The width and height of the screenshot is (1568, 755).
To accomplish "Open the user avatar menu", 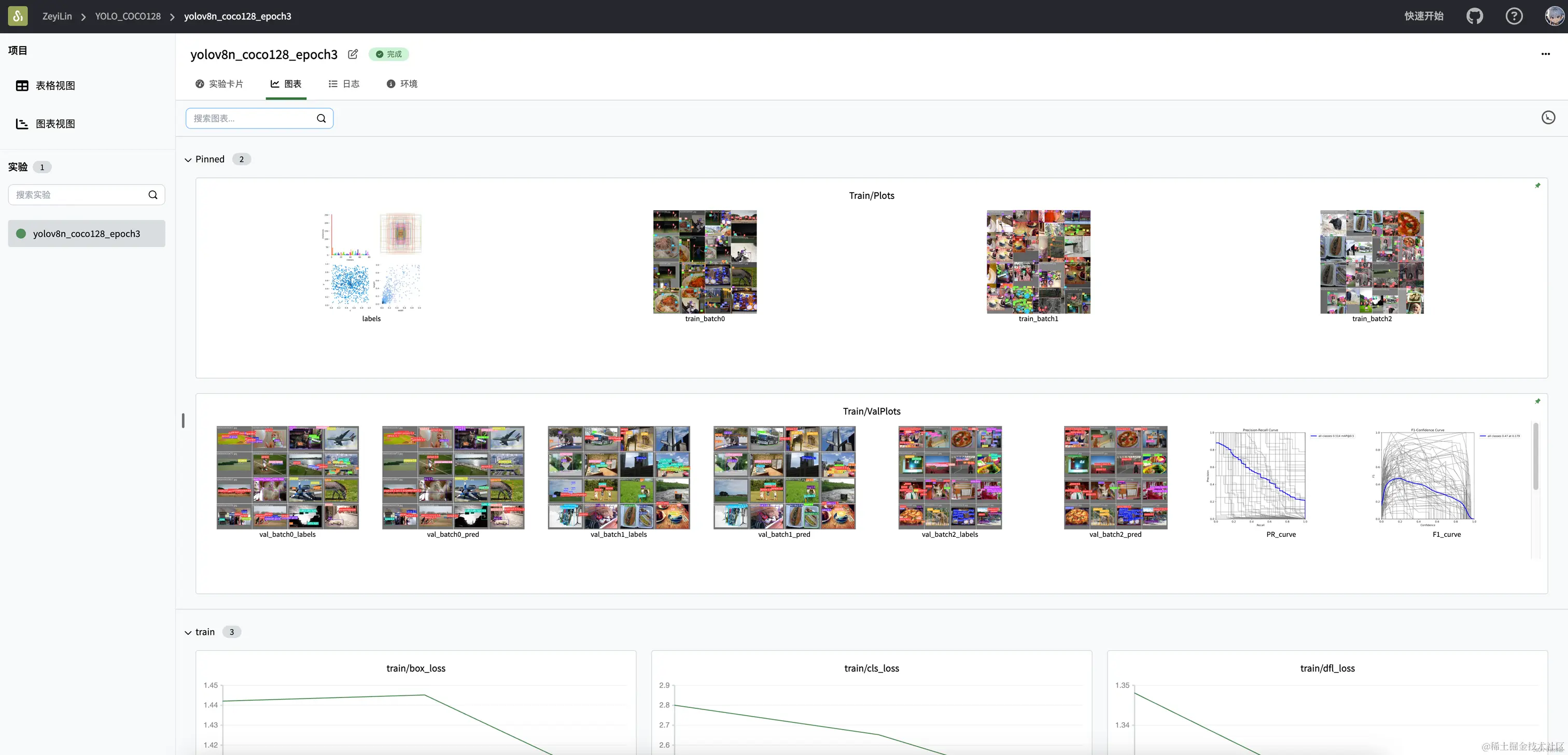I will (1554, 16).
